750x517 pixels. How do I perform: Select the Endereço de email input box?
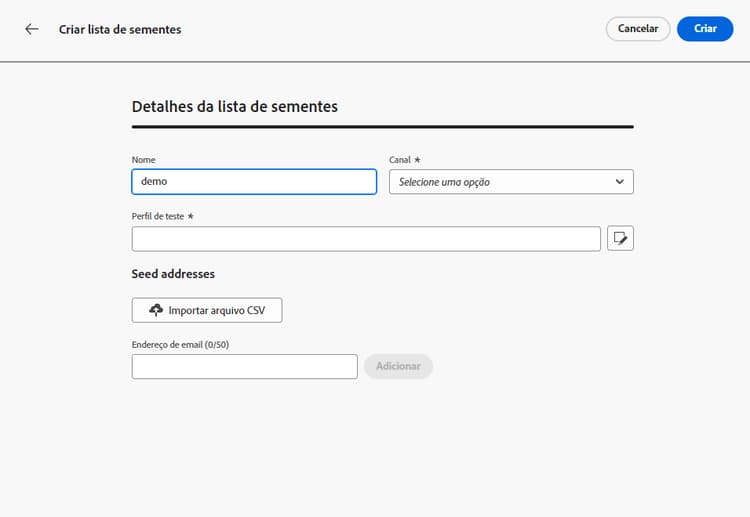pyautogui.click(x=244, y=367)
